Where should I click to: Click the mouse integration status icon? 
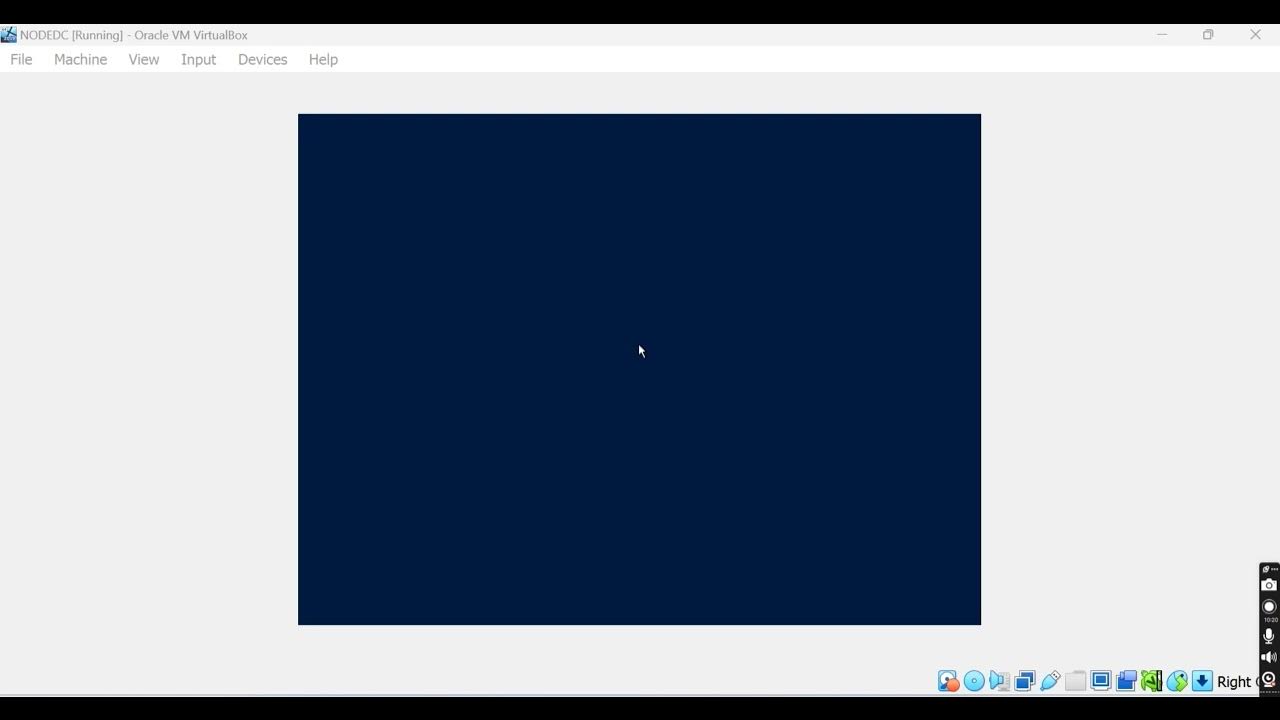click(x=1177, y=682)
